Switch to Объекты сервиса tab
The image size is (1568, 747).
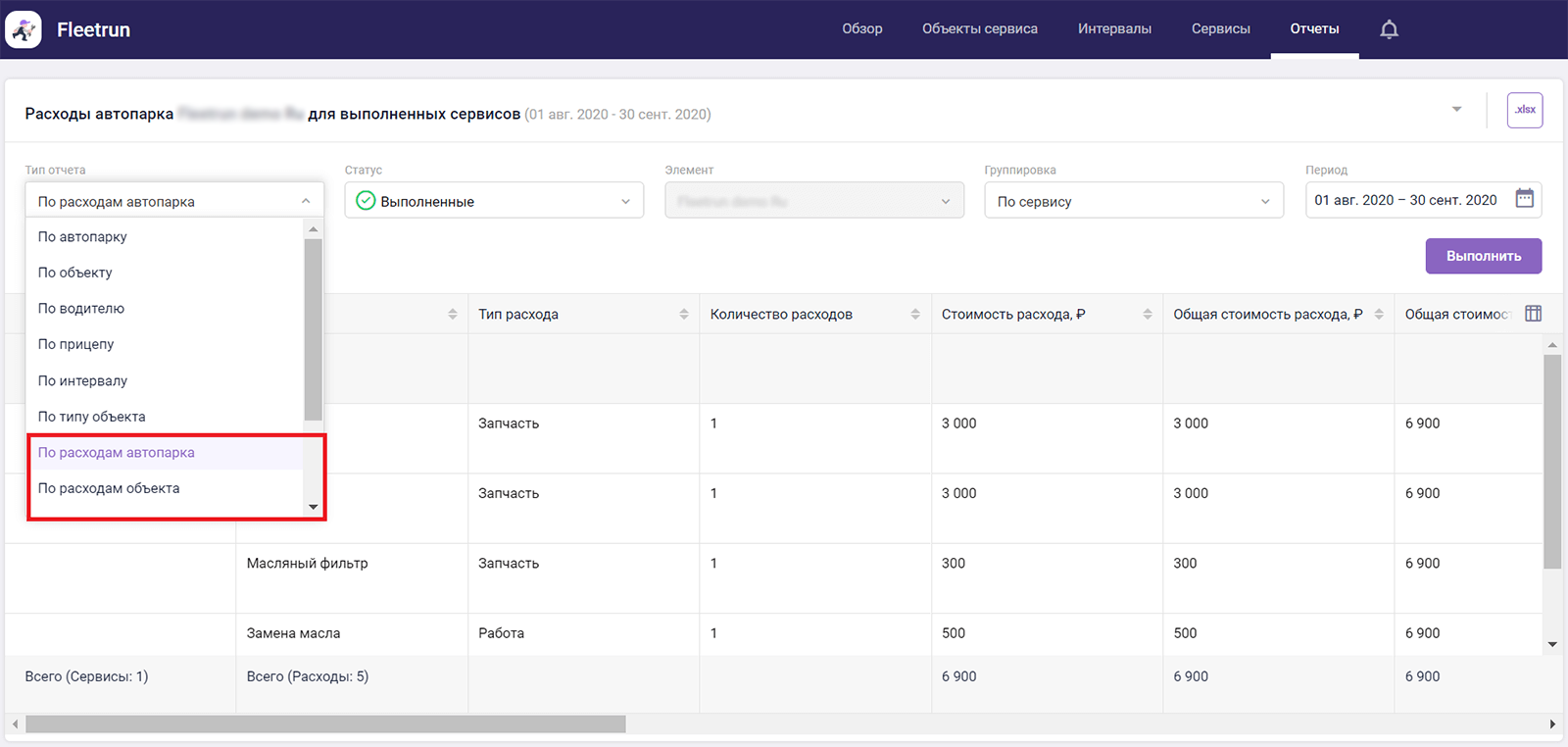[979, 29]
